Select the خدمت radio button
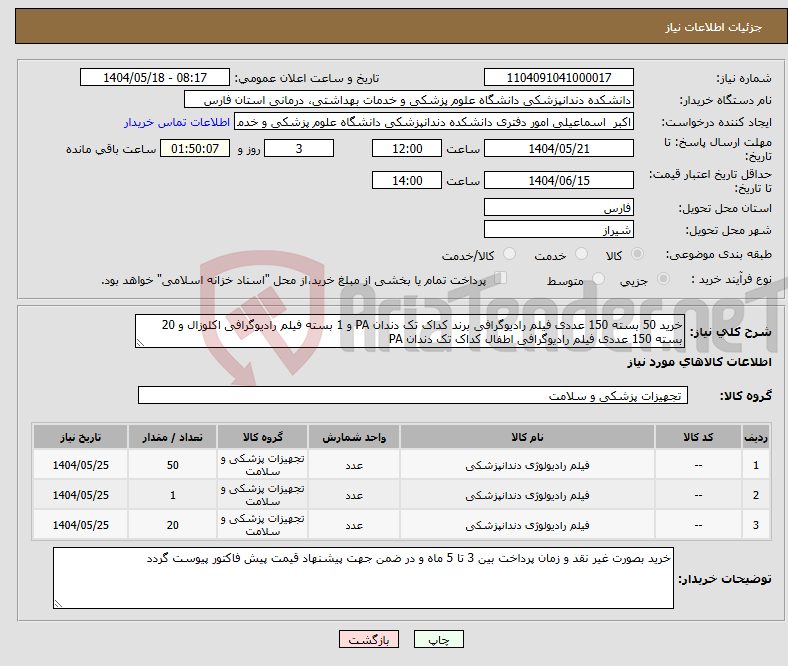Image resolution: width=788 pixels, height=666 pixels. (x=581, y=254)
